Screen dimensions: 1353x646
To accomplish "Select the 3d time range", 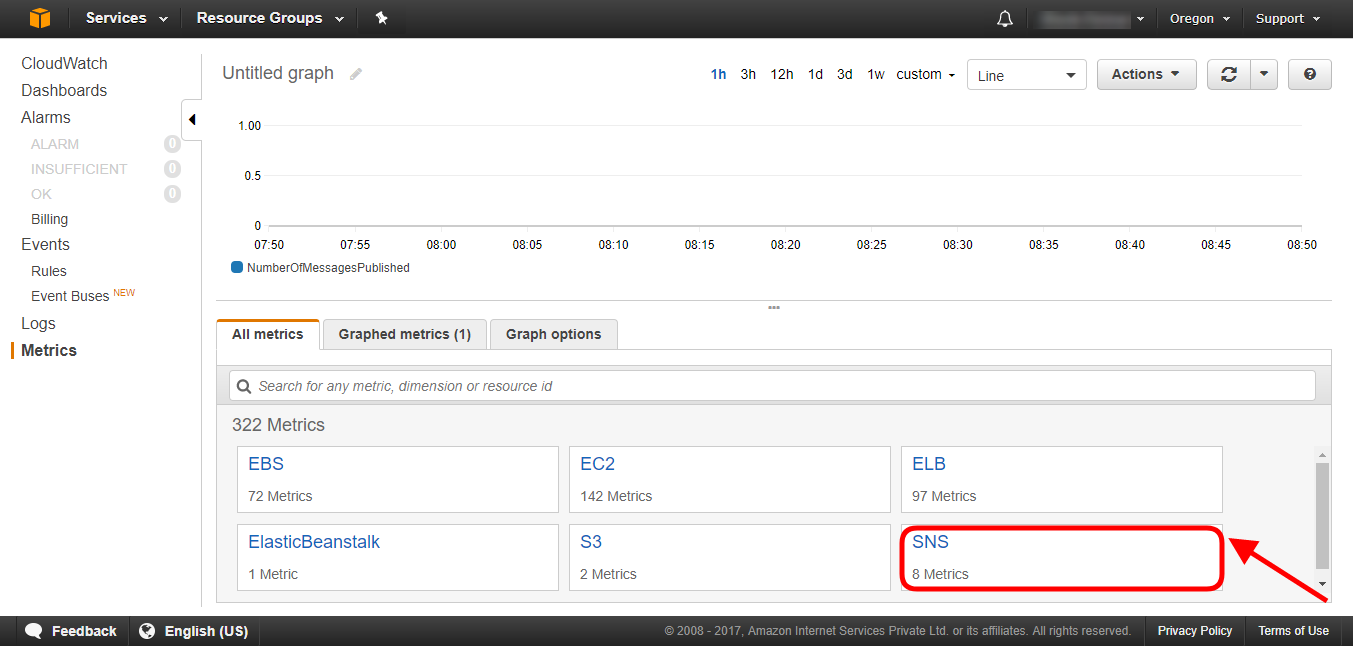I will [845, 74].
